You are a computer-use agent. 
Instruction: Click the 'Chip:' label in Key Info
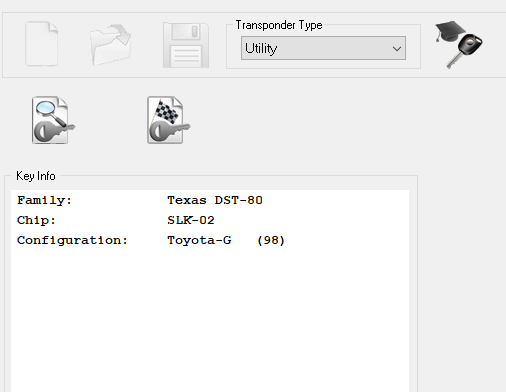[x=36, y=220]
